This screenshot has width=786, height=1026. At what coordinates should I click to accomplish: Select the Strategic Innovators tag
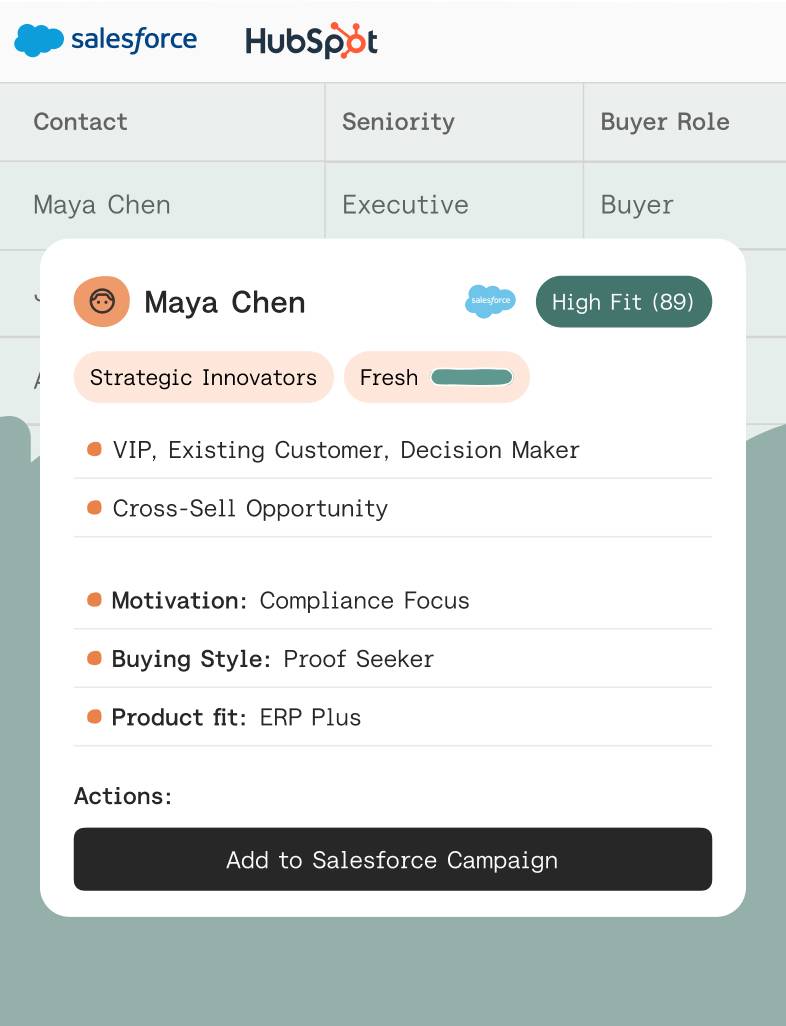(204, 377)
